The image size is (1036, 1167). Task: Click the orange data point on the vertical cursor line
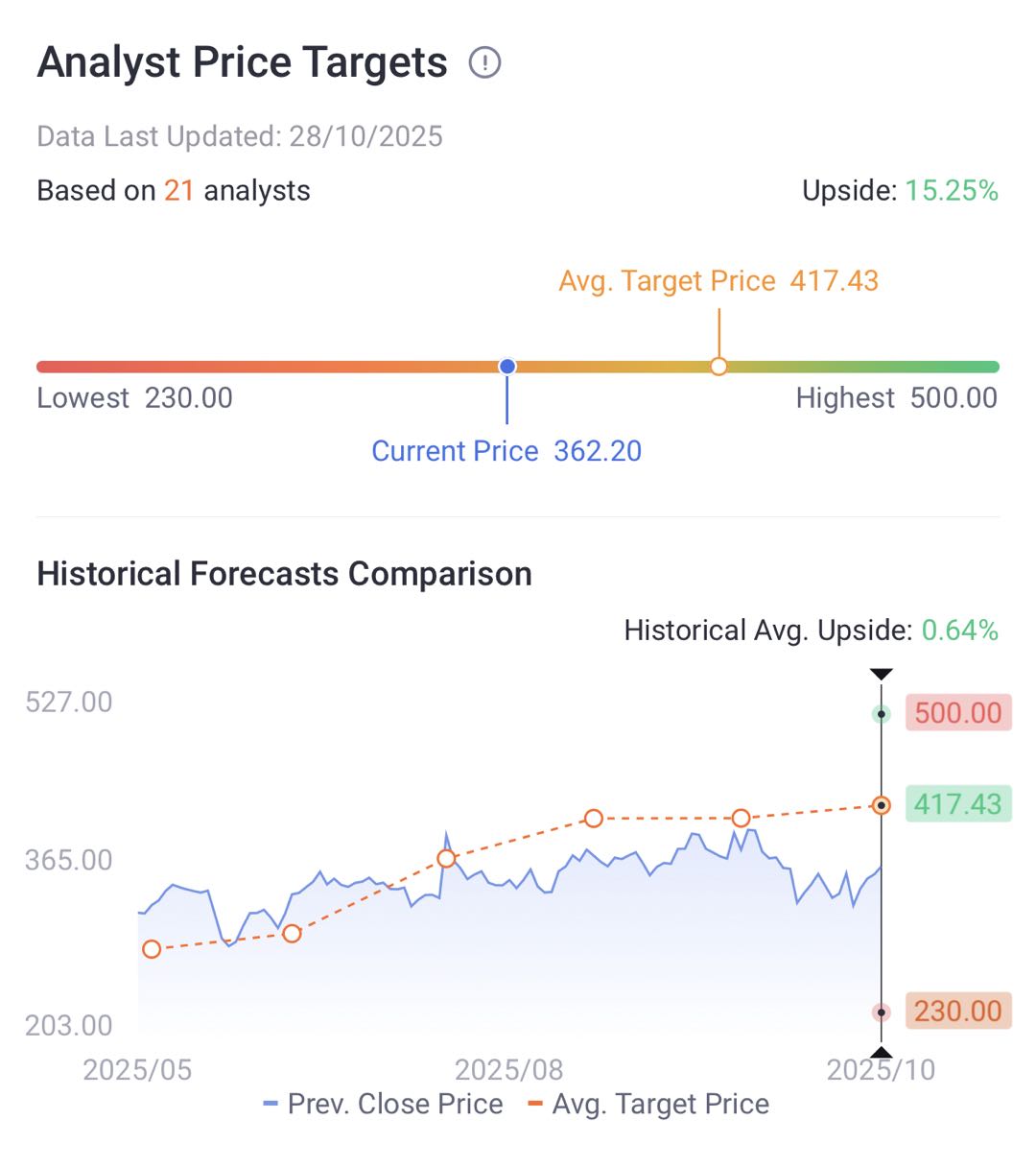881,805
